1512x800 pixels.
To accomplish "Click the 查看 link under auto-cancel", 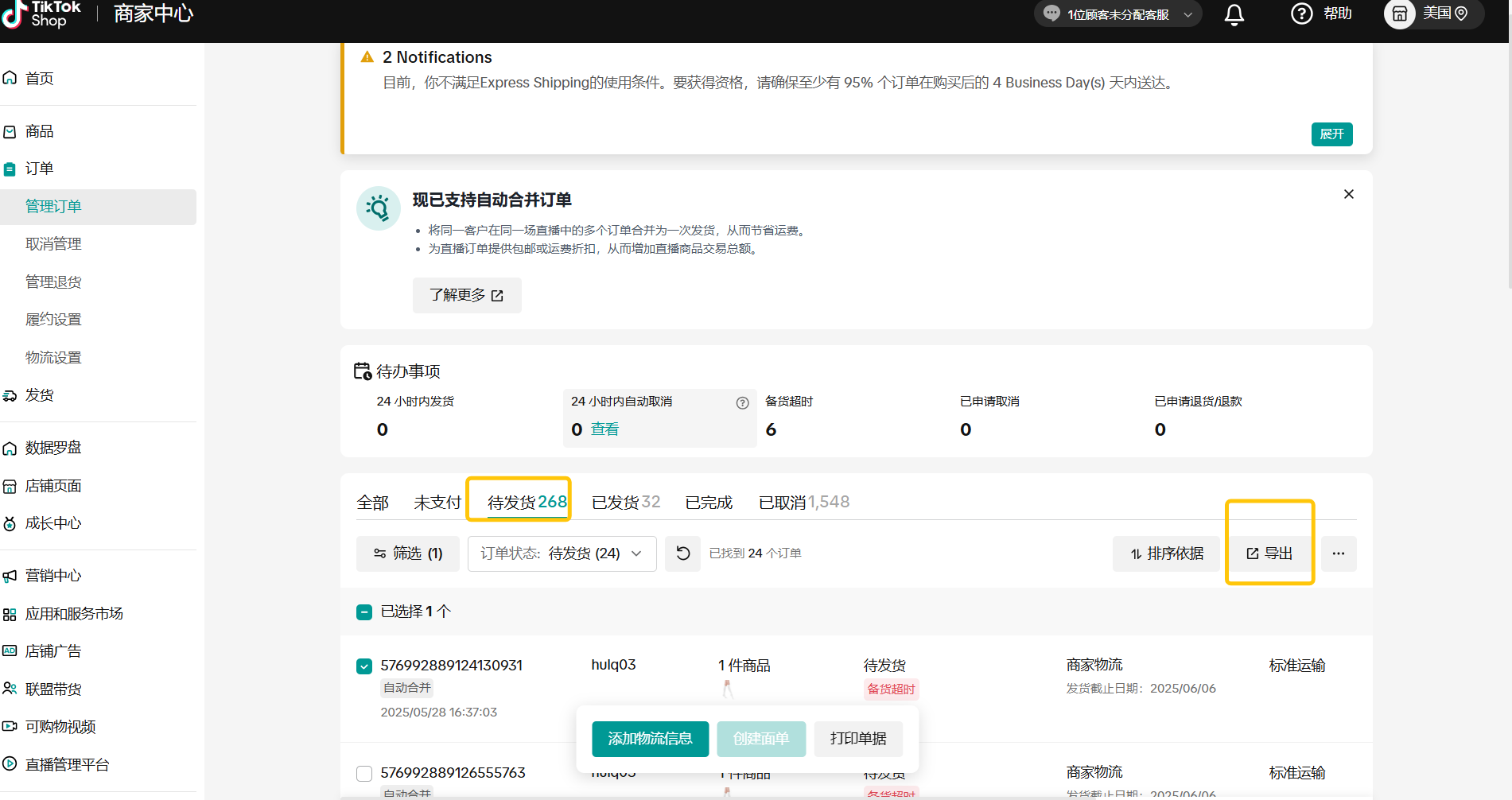I will [x=604, y=429].
